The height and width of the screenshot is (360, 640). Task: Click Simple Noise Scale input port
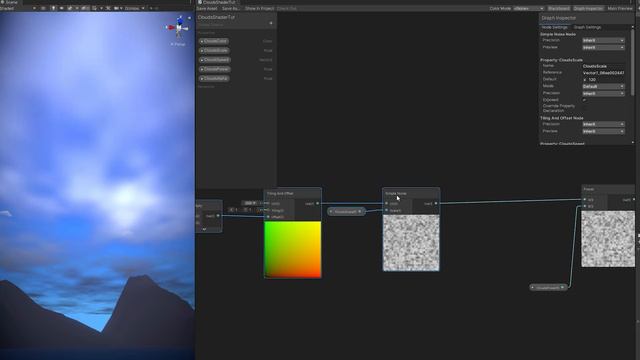click(x=387, y=210)
